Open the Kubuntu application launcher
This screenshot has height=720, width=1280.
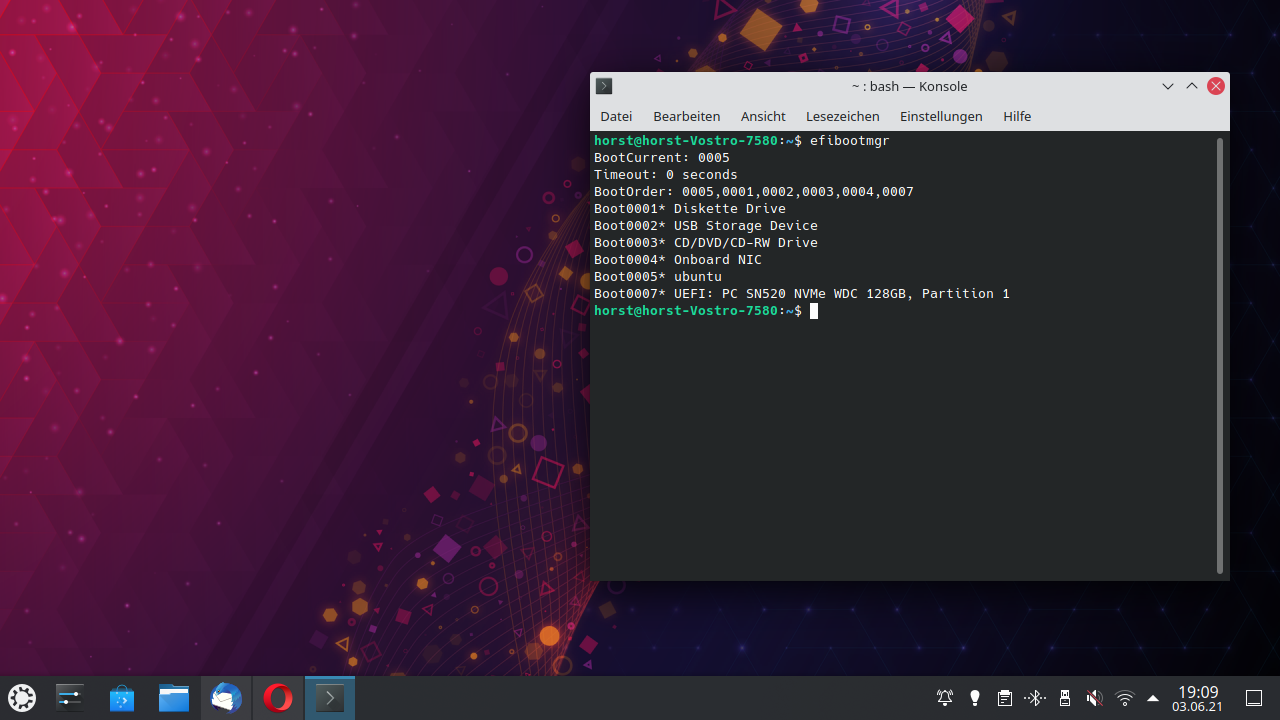[22, 698]
